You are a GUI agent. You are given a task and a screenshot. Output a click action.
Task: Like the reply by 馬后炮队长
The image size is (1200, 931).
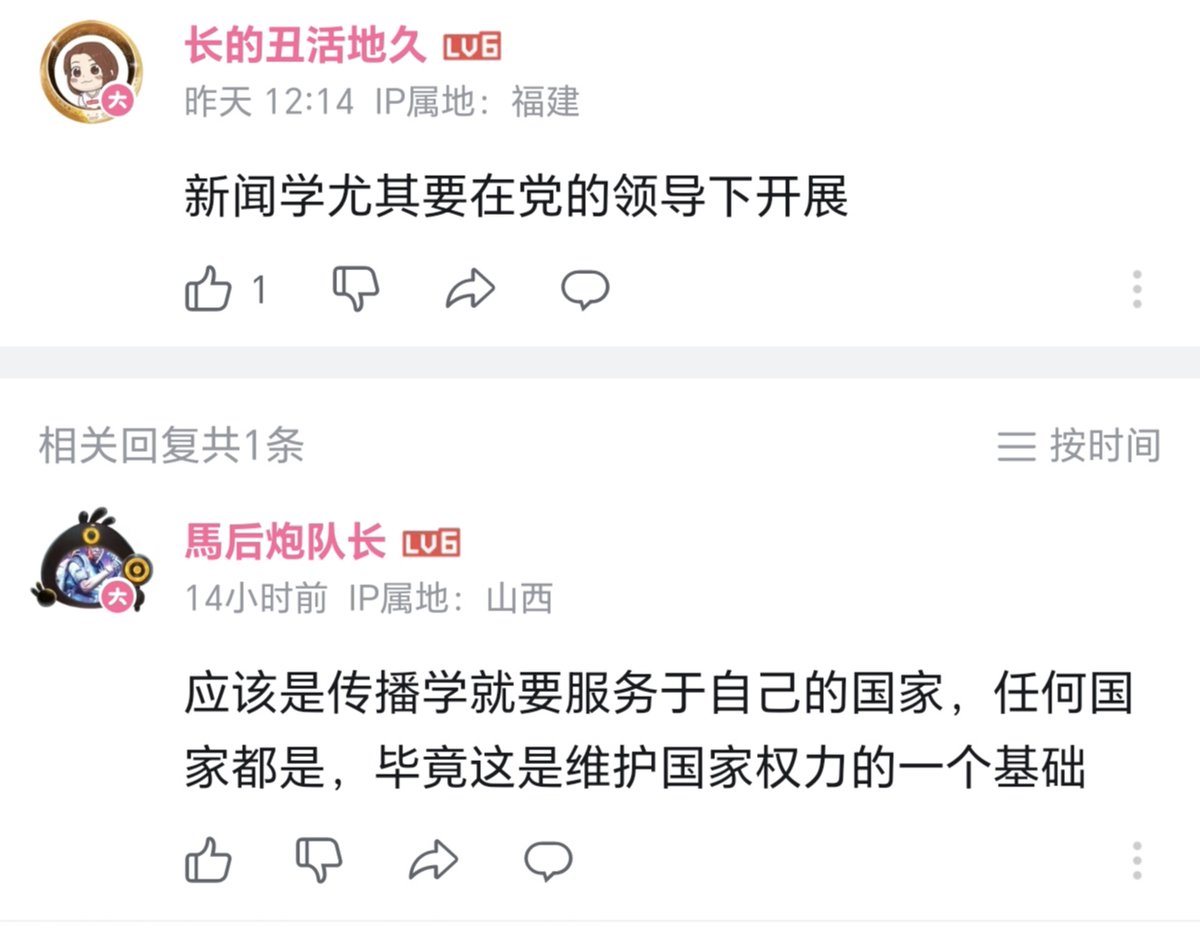(x=209, y=860)
